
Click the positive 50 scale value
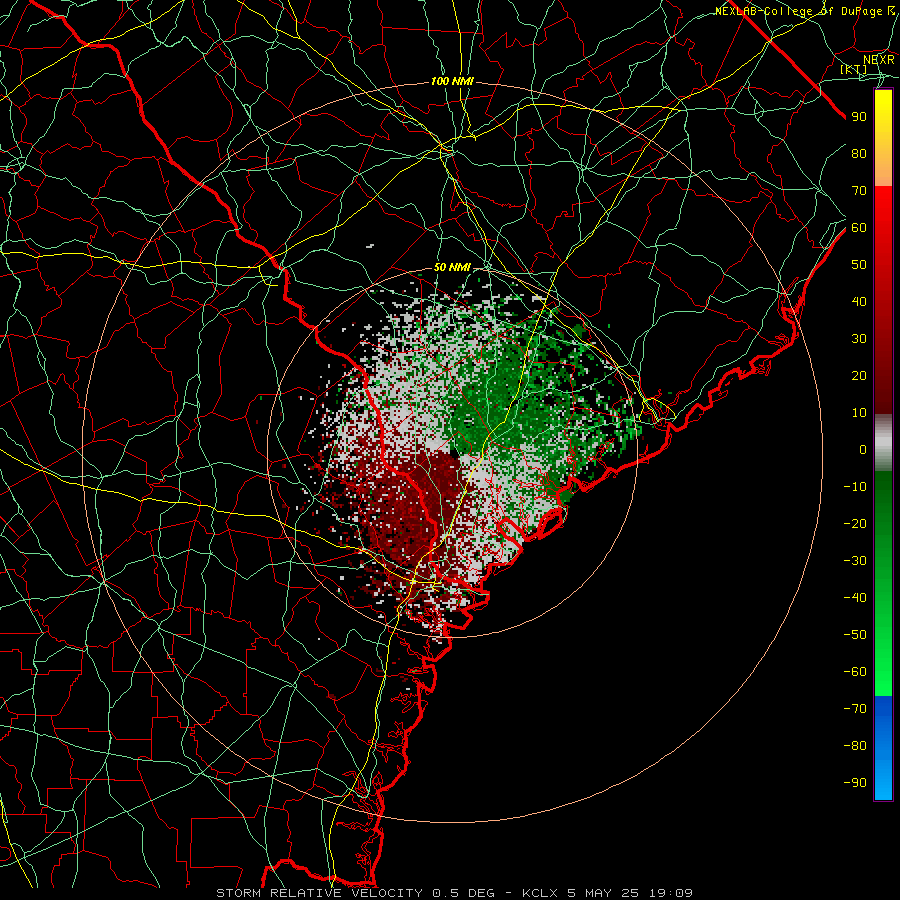tap(859, 265)
